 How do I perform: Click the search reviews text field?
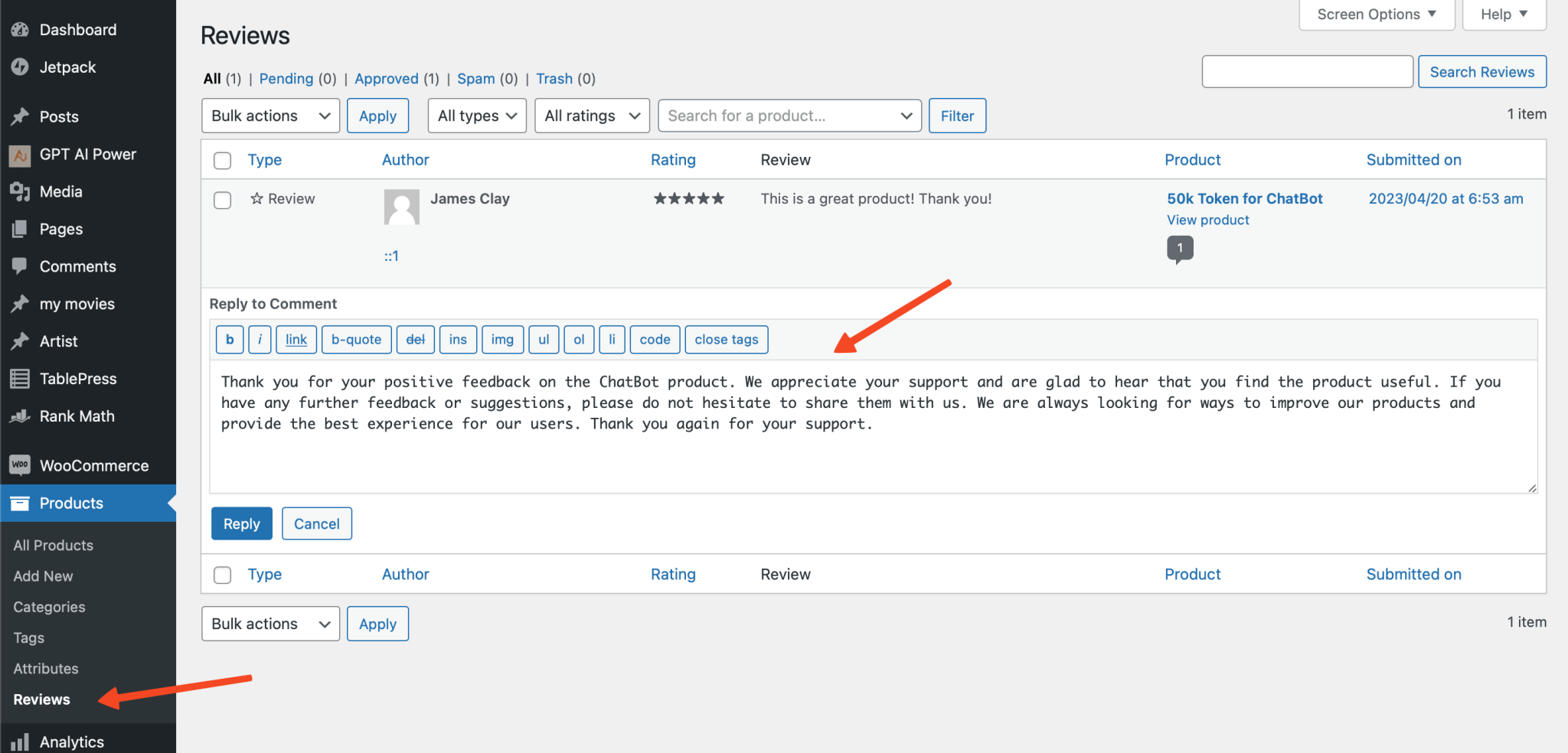click(1308, 72)
